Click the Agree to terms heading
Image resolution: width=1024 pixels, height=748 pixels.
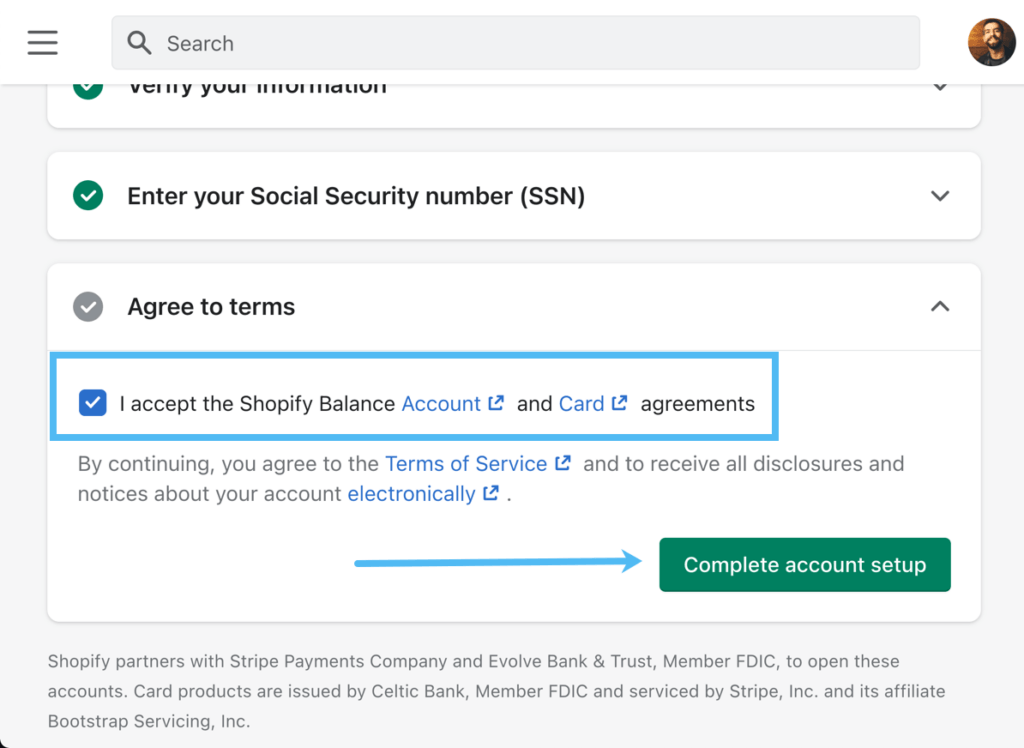tap(211, 306)
